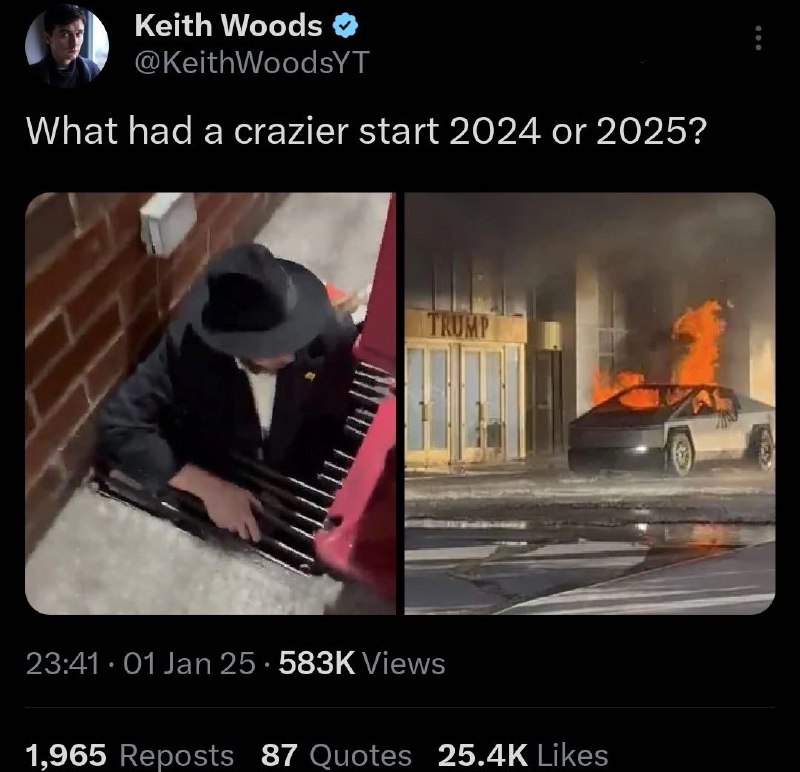Image resolution: width=800 pixels, height=772 pixels.
Task: Click the 01 Jan 25 date
Action: [x=189, y=663]
